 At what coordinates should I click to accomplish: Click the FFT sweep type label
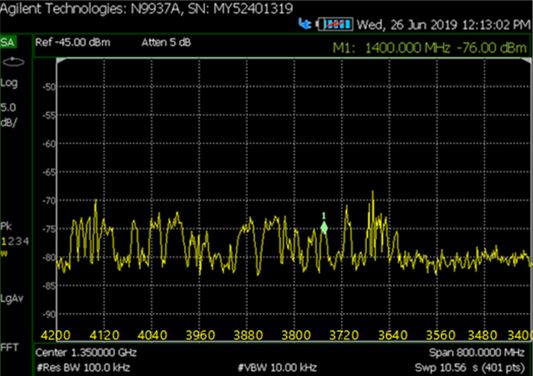tap(10, 347)
